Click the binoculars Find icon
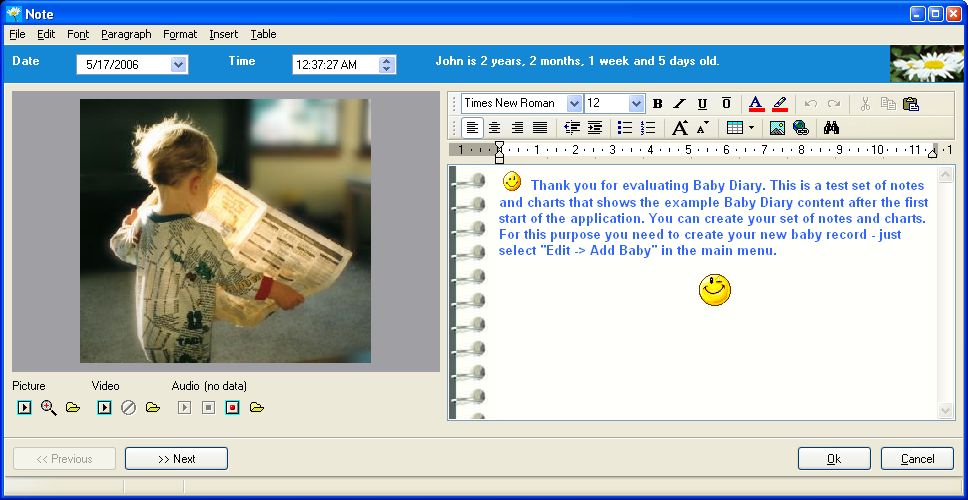This screenshot has height=500, width=968. point(830,128)
